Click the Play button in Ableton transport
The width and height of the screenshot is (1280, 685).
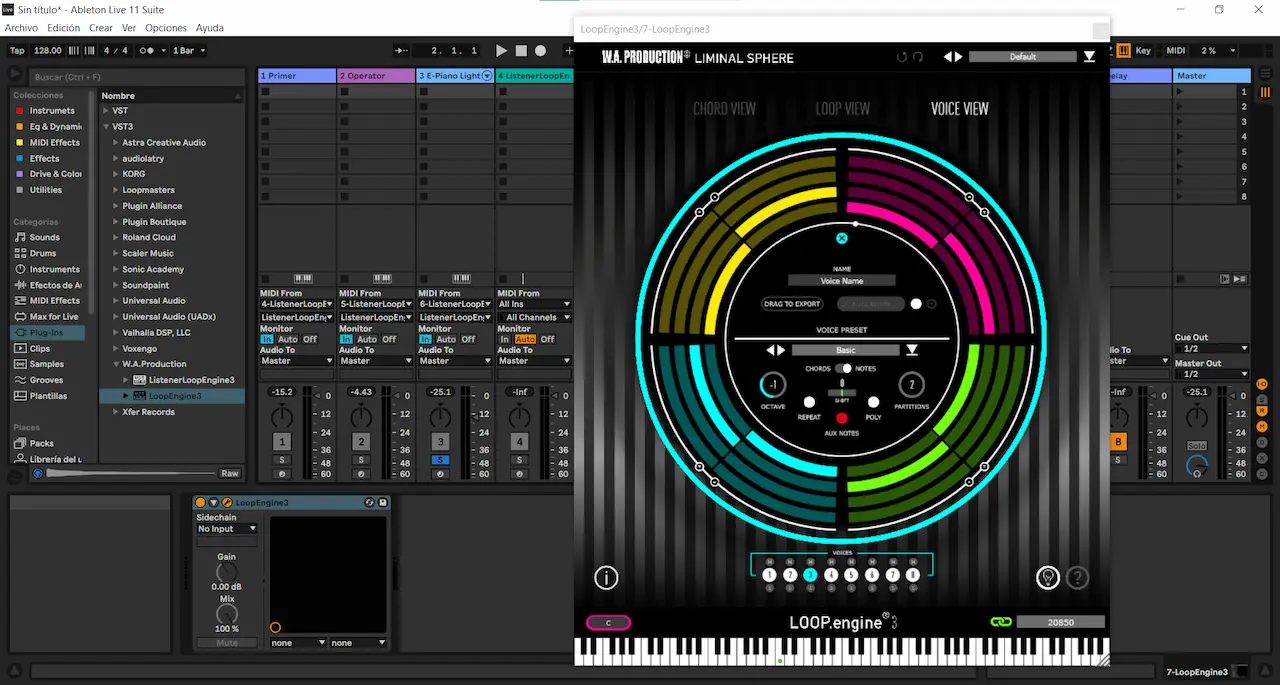pyautogui.click(x=502, y=50)
